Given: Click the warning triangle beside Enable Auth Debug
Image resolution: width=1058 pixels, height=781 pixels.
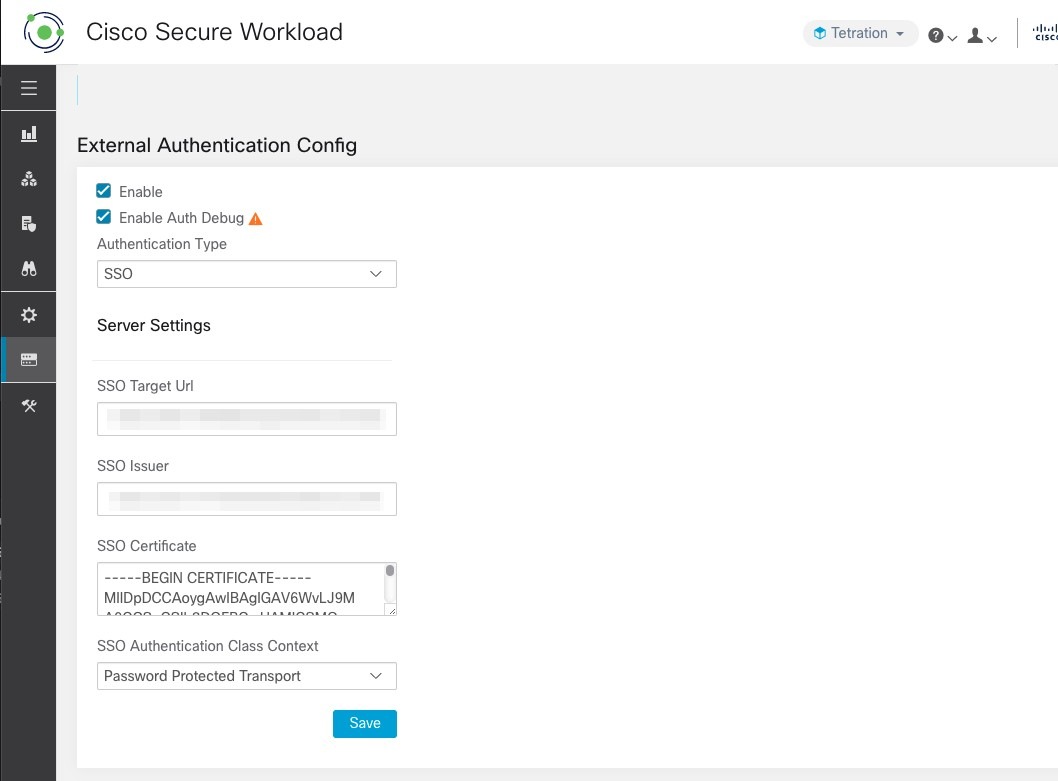Looking at the screenshot, I should coord(256,216).
